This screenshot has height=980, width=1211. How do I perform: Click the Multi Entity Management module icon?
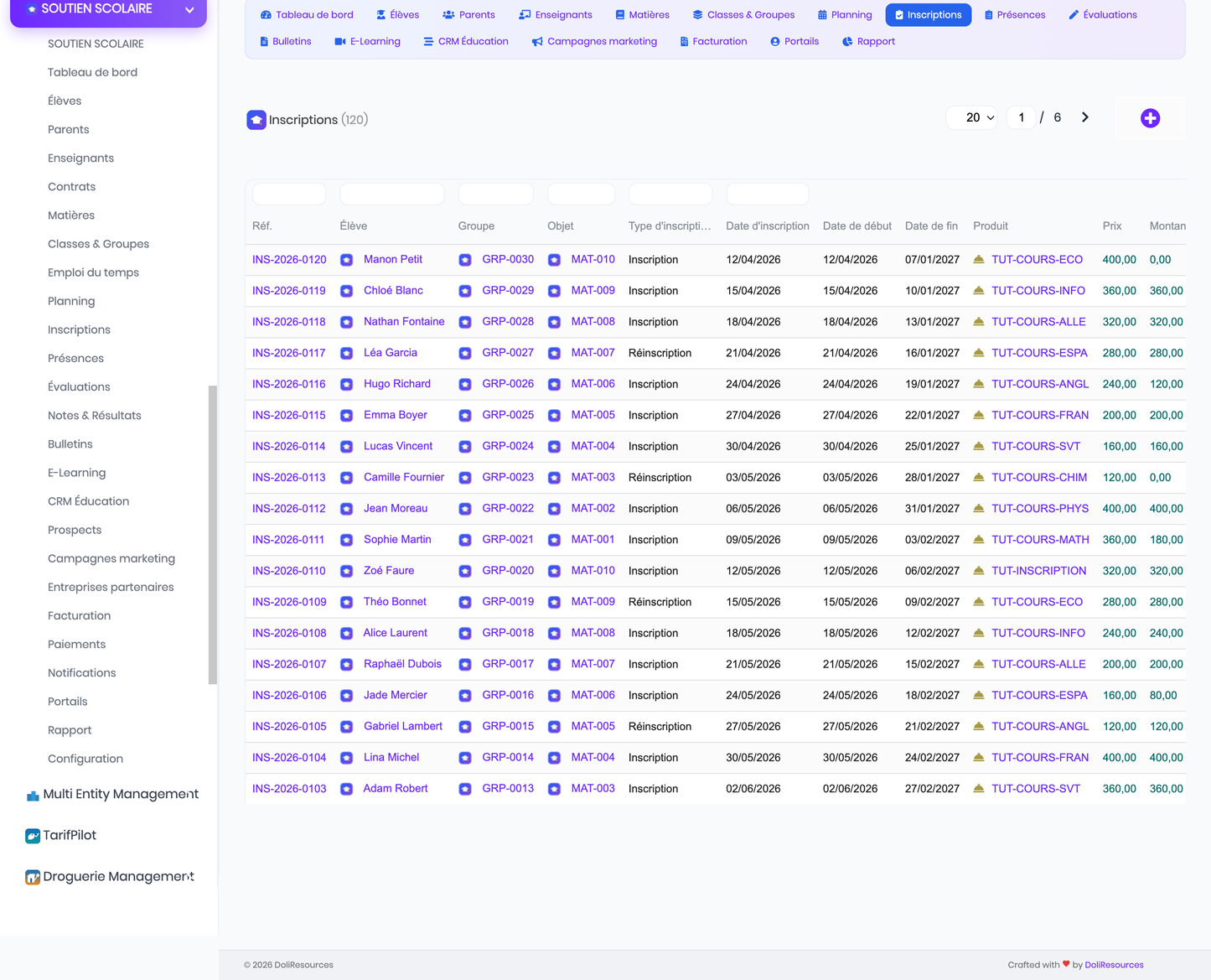(x=33, y=795)
